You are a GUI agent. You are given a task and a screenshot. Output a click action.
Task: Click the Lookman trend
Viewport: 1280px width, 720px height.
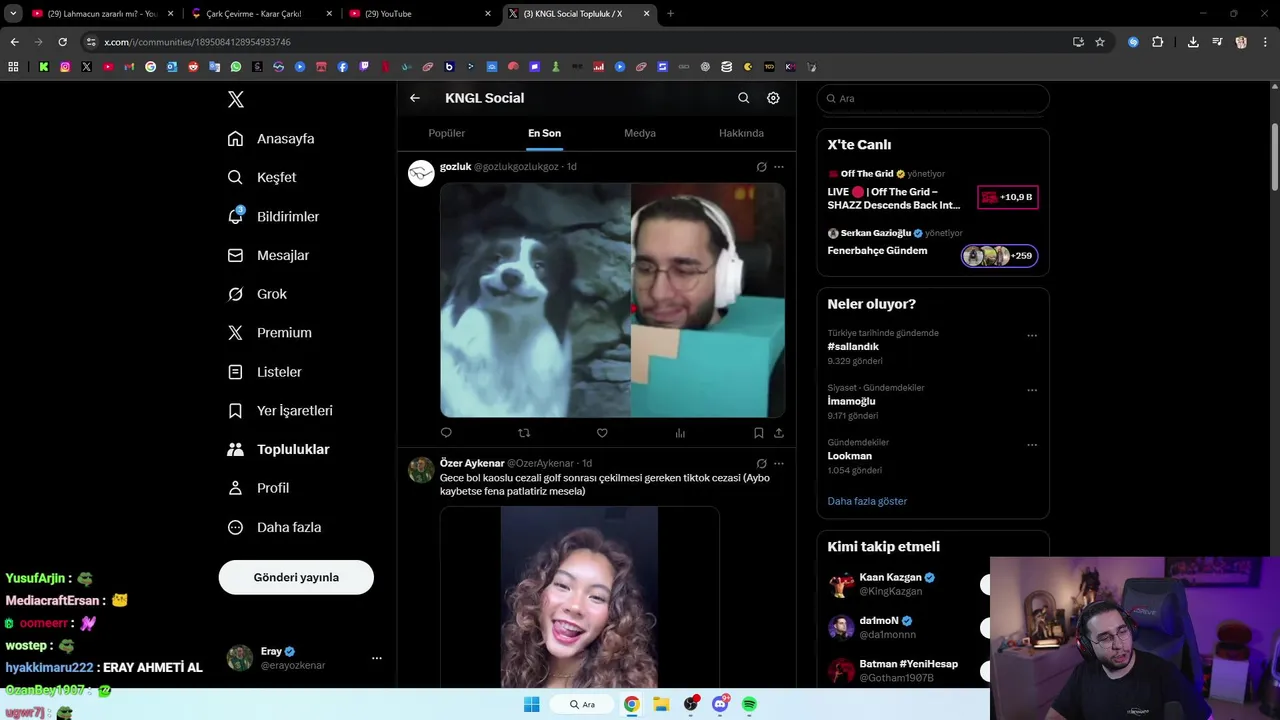coord(849,456)
